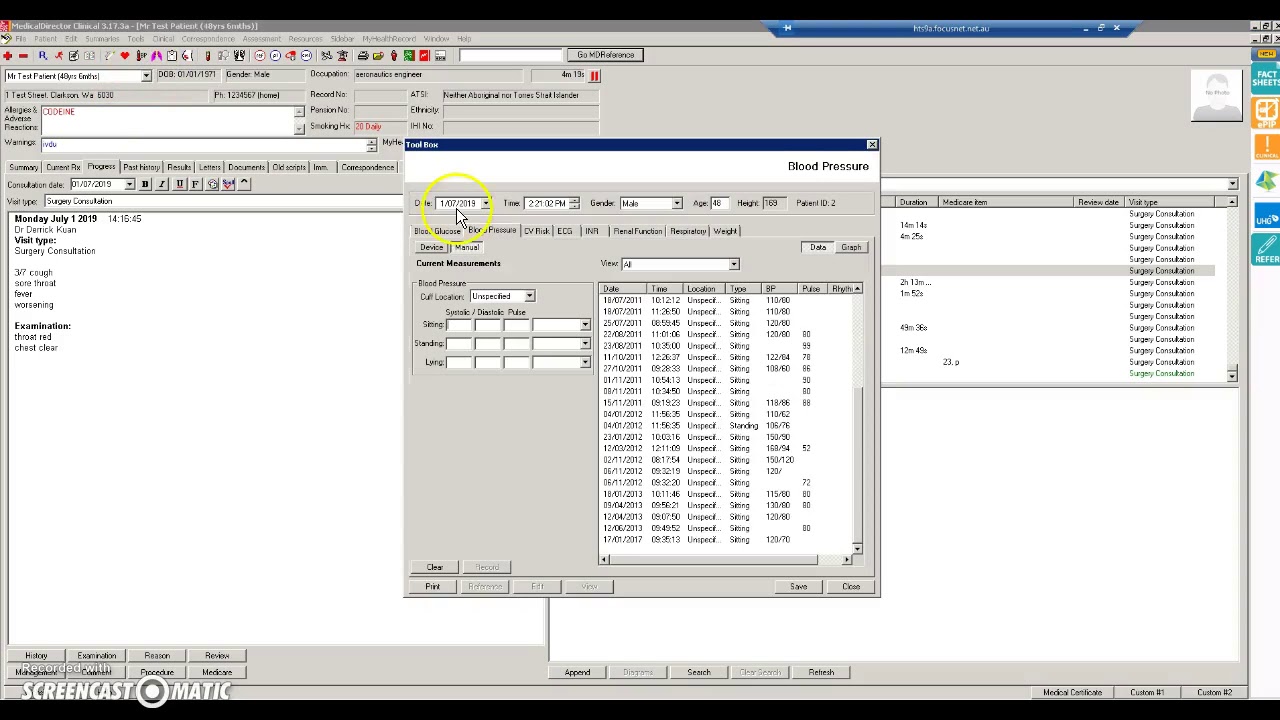Open the Refer sidebar icon
Screen dimensions: 1280x720
click(1266, 249)
